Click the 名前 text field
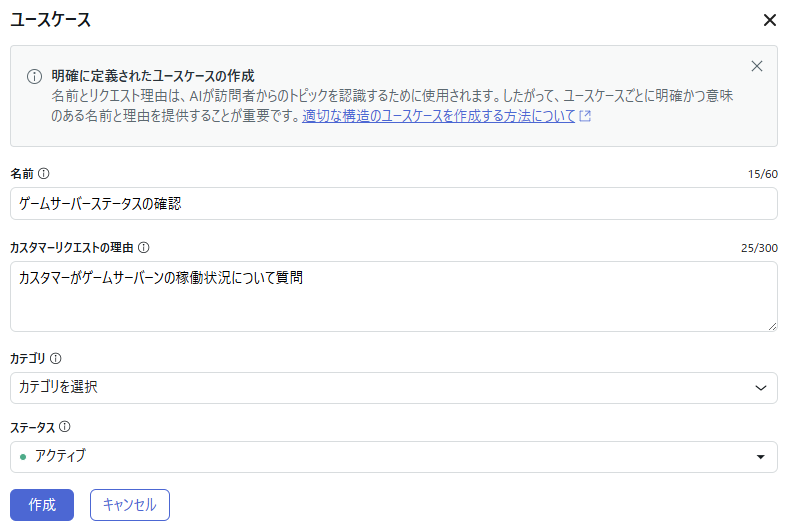 393,204
